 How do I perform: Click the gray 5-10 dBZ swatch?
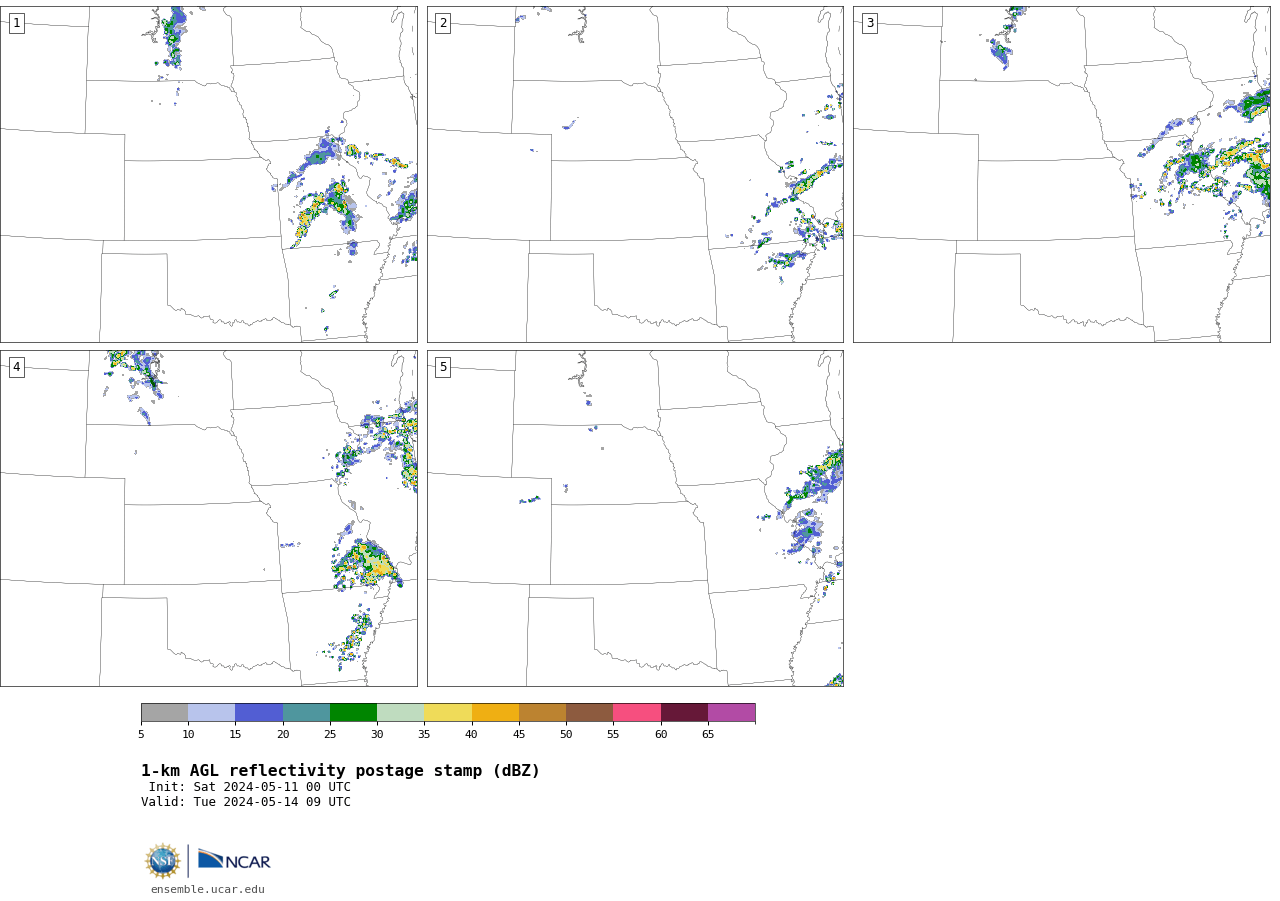164,713
